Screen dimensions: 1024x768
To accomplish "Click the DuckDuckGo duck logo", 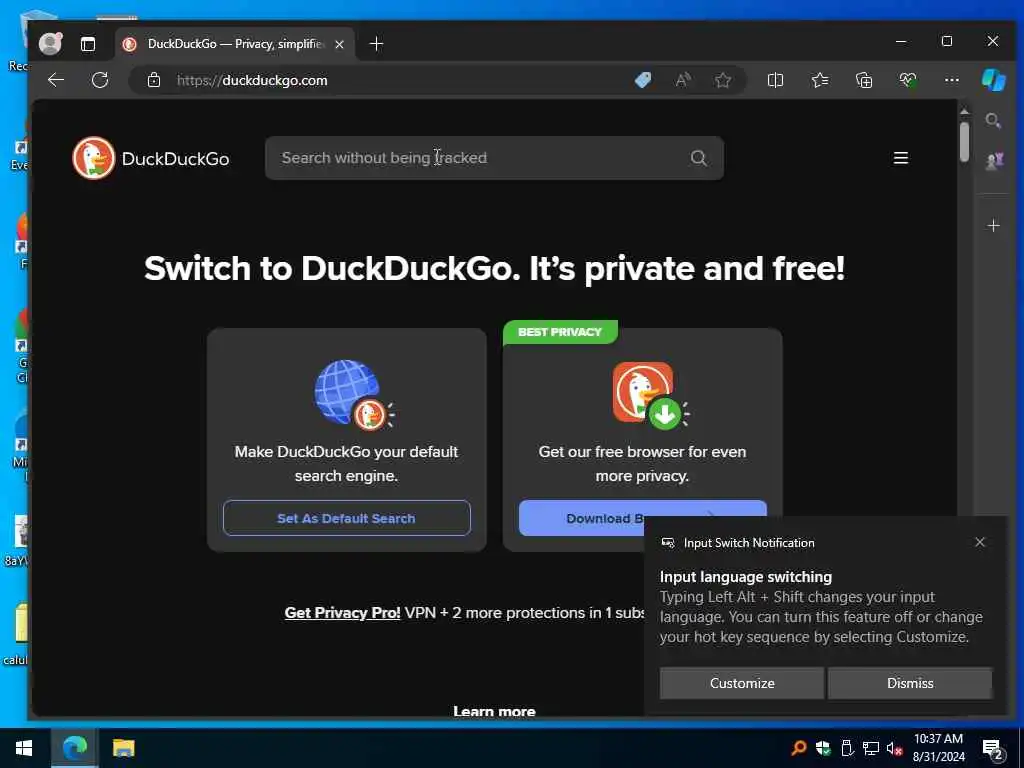I will click(x=93, y=158).
